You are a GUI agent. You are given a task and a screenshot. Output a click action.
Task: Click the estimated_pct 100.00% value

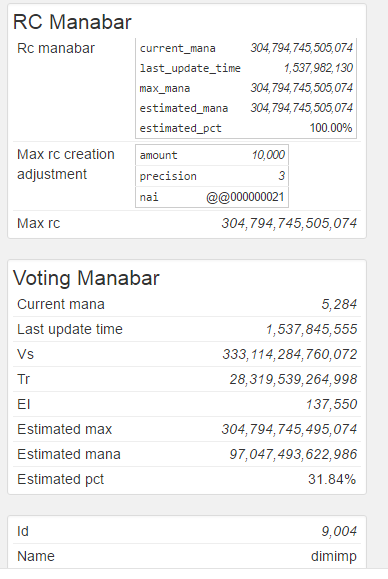(x=331, y=128)
